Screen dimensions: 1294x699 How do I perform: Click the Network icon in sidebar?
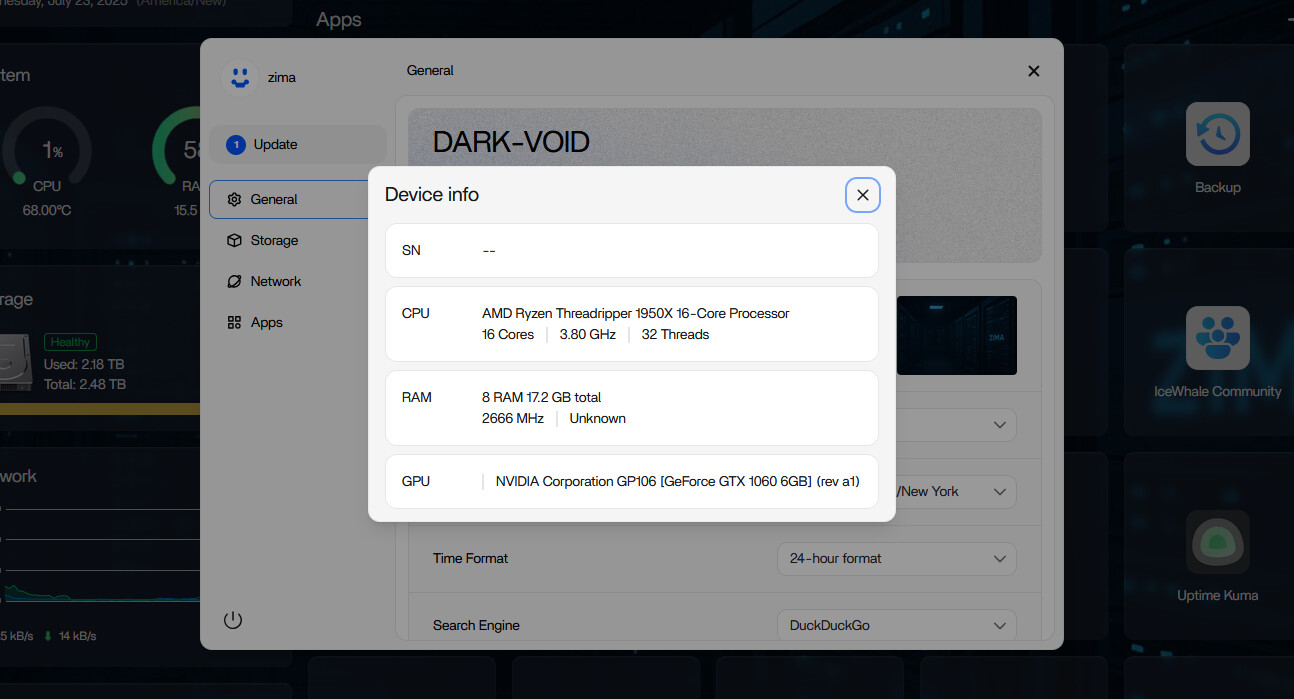click(234, 281)
